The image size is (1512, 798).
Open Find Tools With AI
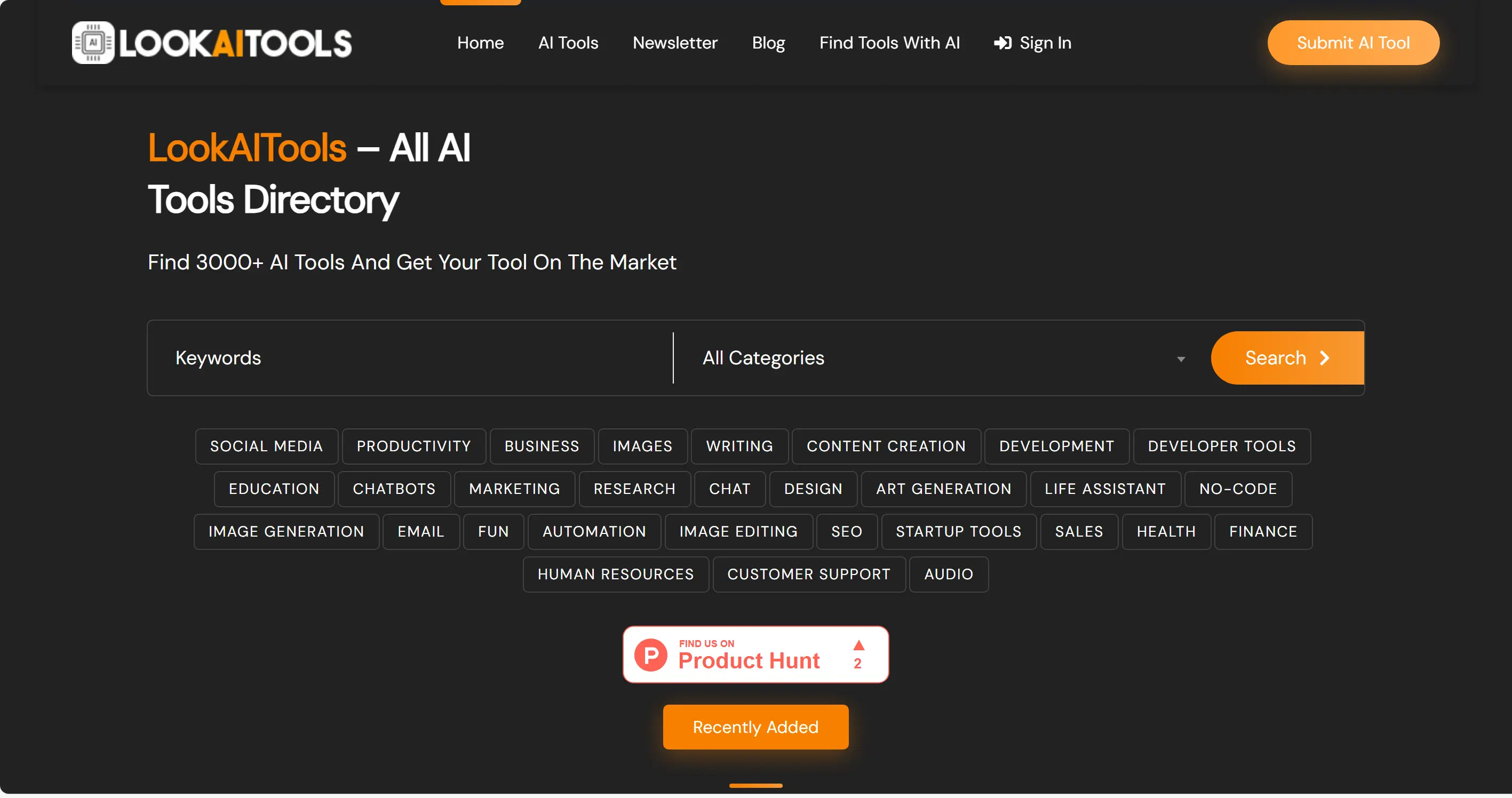[x=889, y=43]
